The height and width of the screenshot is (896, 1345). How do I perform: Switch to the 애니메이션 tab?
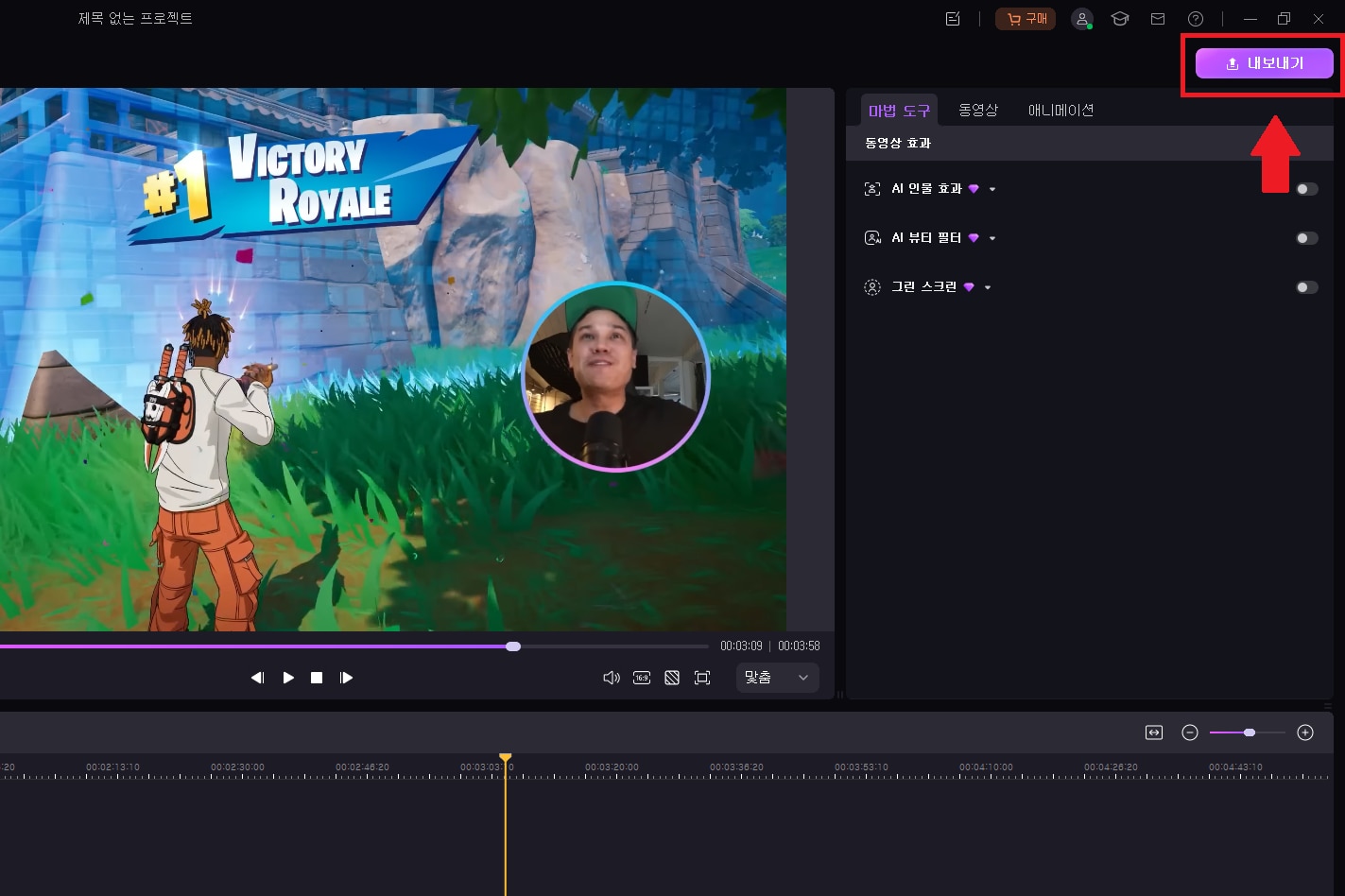1060,110
